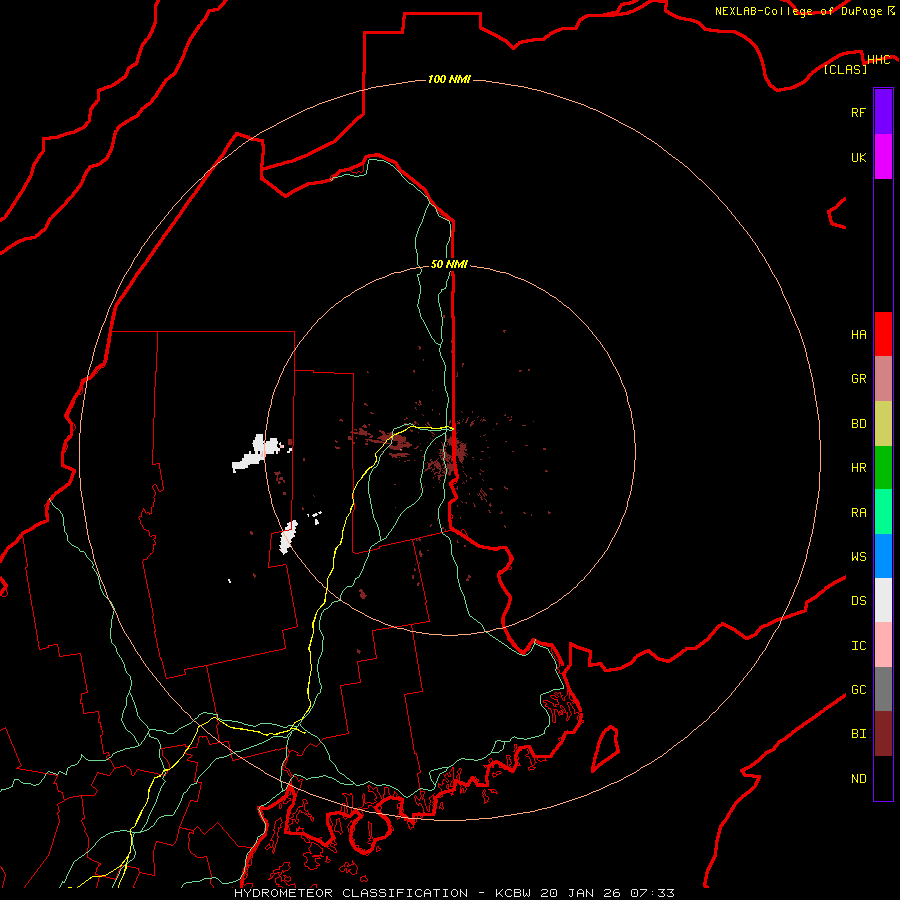
Task: Click the '50 NMI' range ring label
Action: point(449,264)
